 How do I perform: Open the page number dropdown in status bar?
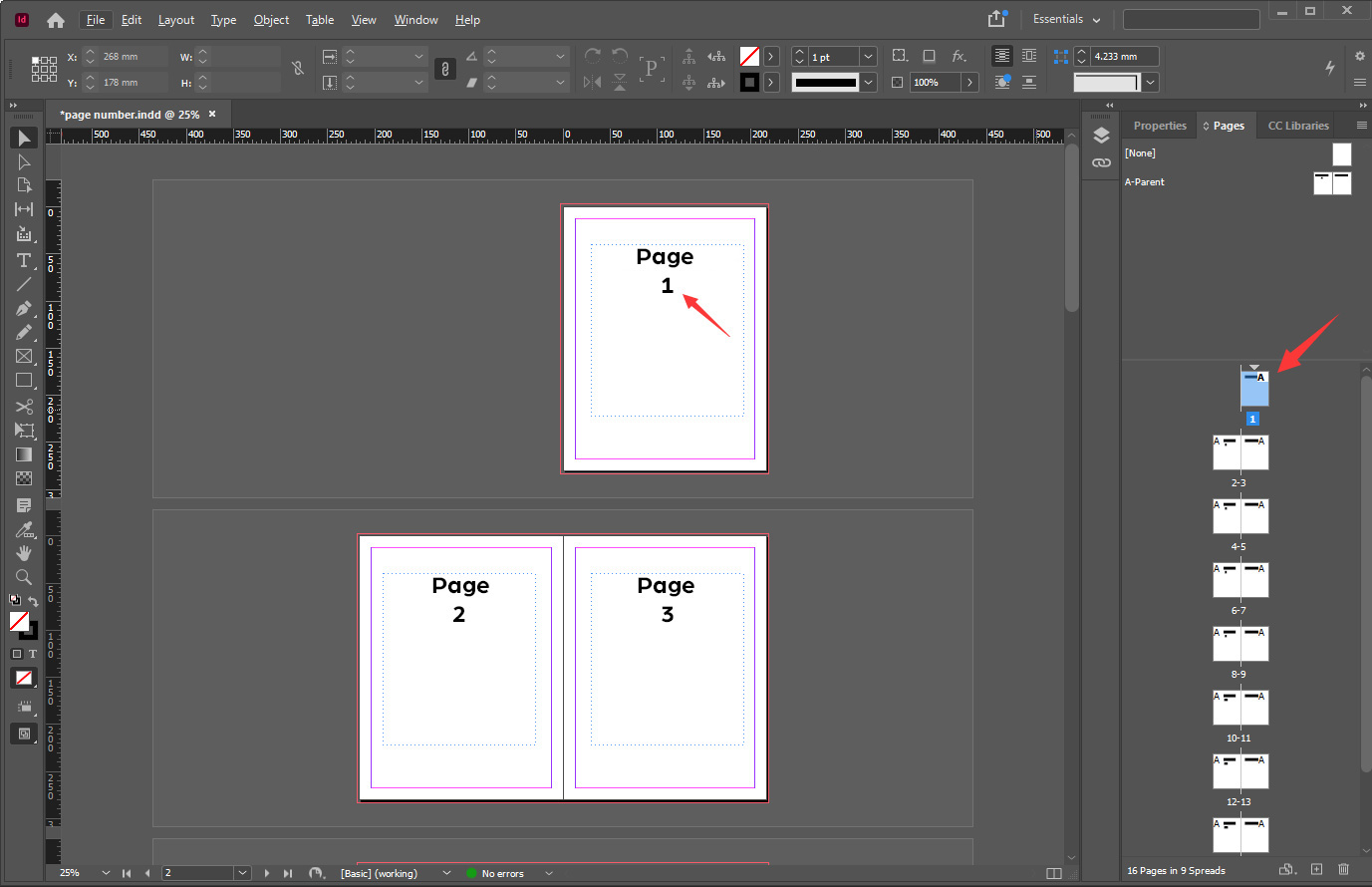(242, 873)
